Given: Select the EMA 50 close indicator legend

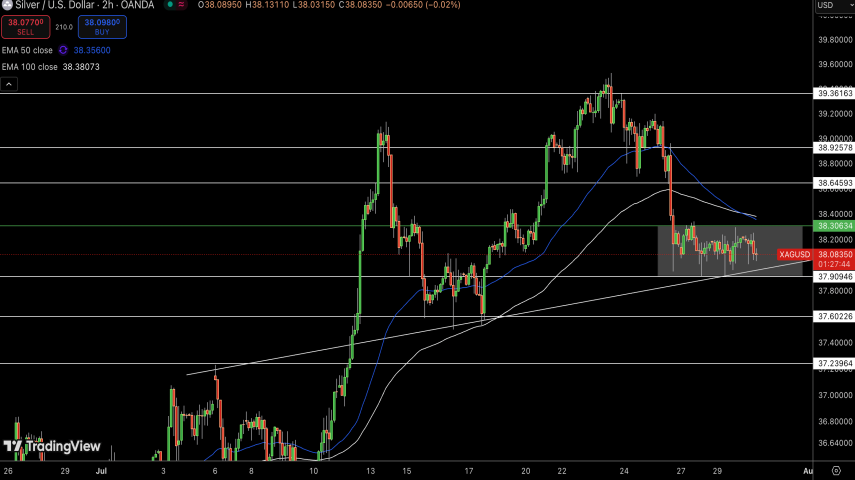Looking at the screenshot, I should (x=27, y=49).
